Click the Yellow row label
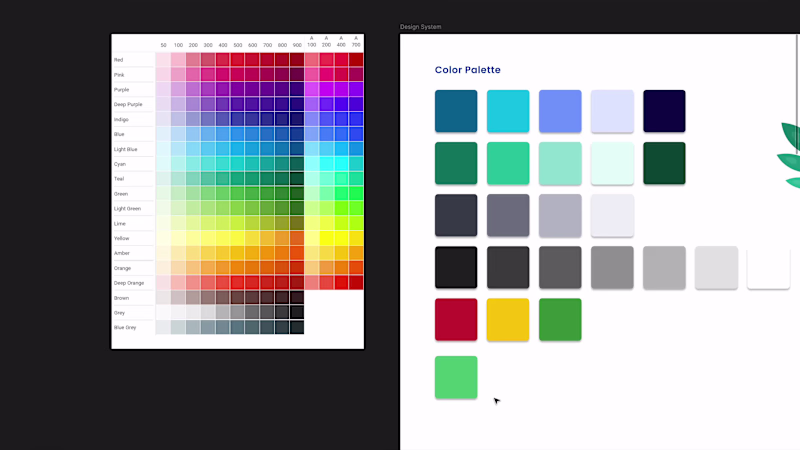 121,238
